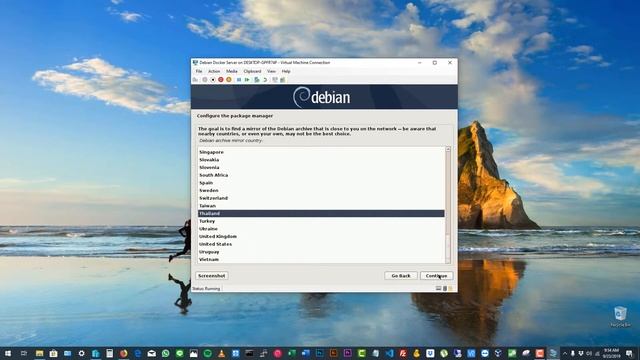Select Turkey in the country list

pos(321,221)
